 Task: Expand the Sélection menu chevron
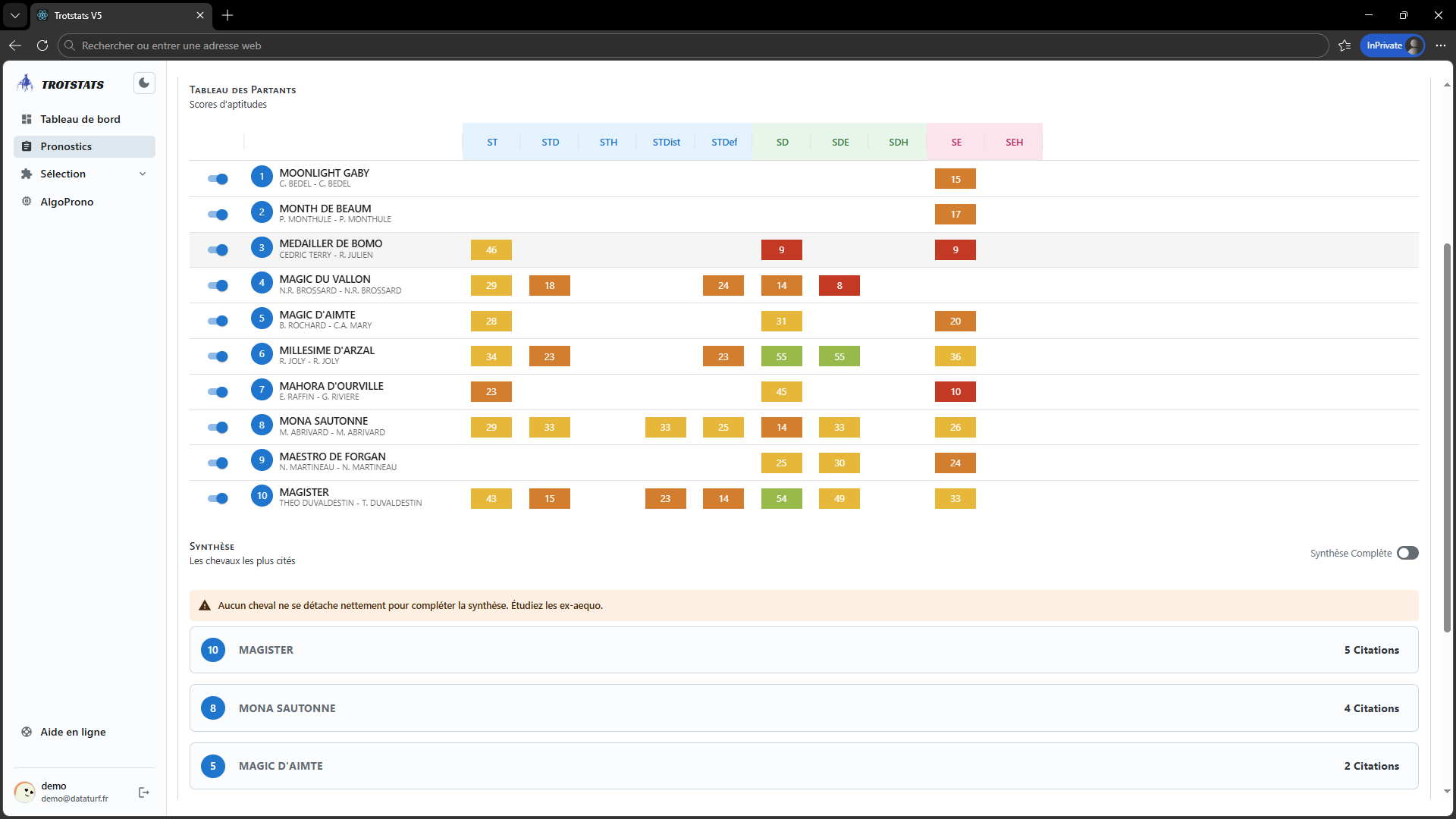pyautogui.click(x=143, y=174)
